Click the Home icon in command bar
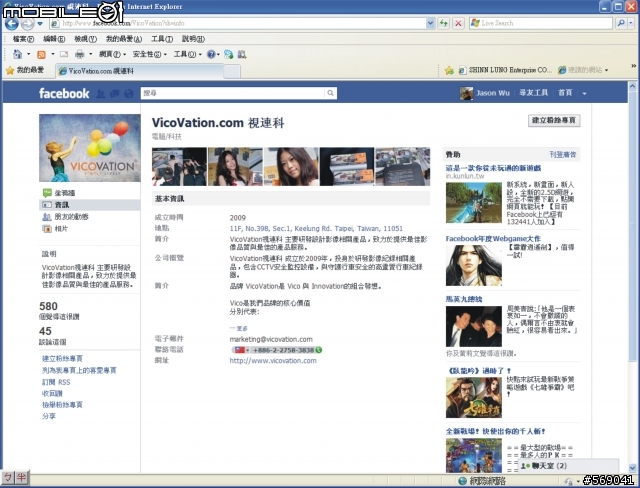 17,54
